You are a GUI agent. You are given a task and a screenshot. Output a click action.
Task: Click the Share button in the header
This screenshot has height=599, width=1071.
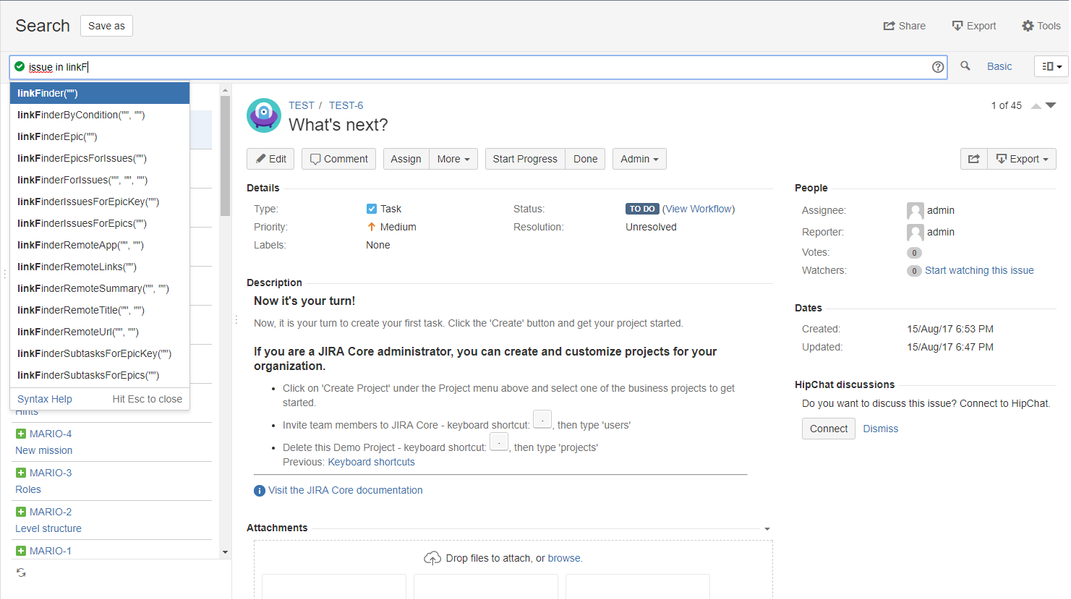tap(904, 26)
